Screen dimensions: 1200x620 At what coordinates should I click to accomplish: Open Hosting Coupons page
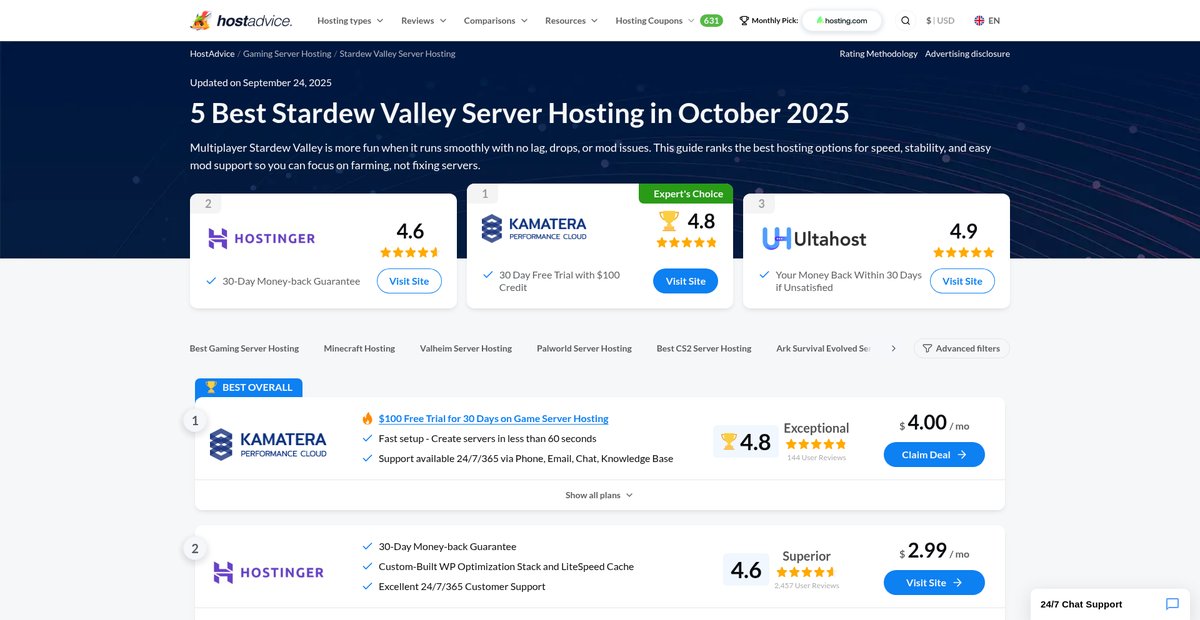pos(649,20)
